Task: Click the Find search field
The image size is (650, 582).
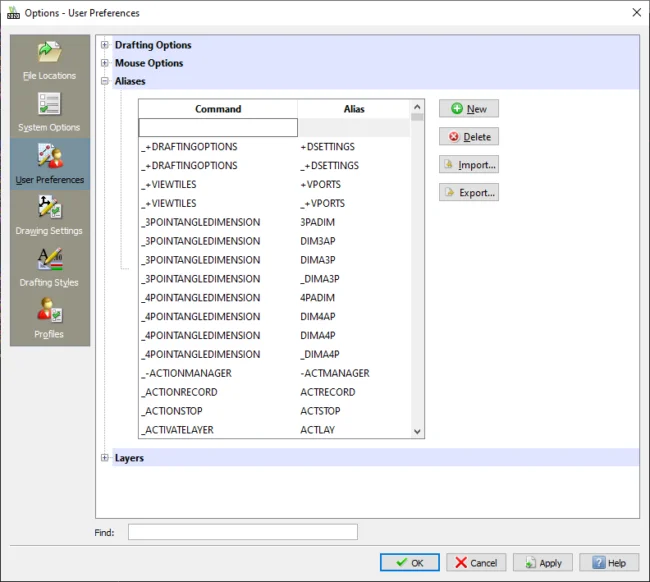Action: (242, 532)
